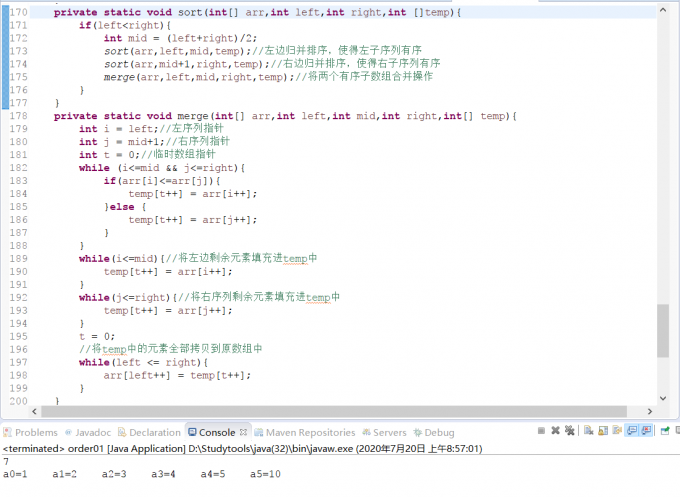
Task: Switch to the Problems tab
Action: click(30, 432)
